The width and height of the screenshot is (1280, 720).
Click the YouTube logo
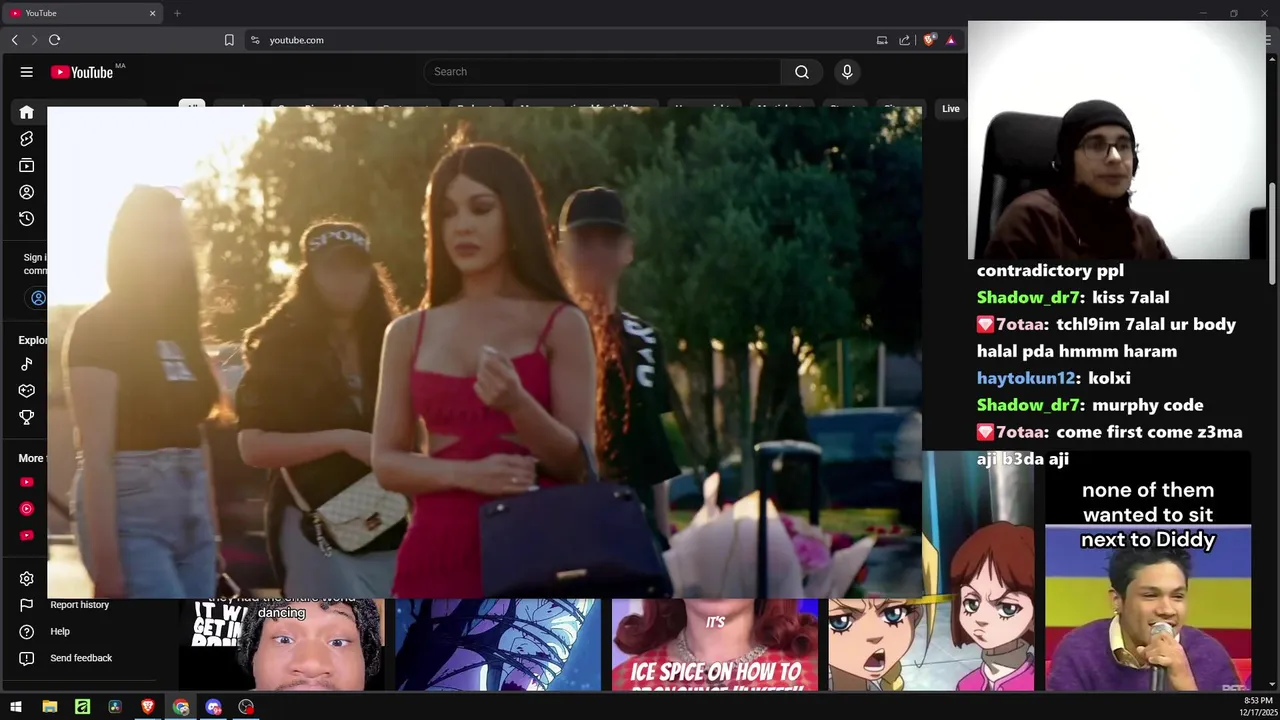click(83, 72)
